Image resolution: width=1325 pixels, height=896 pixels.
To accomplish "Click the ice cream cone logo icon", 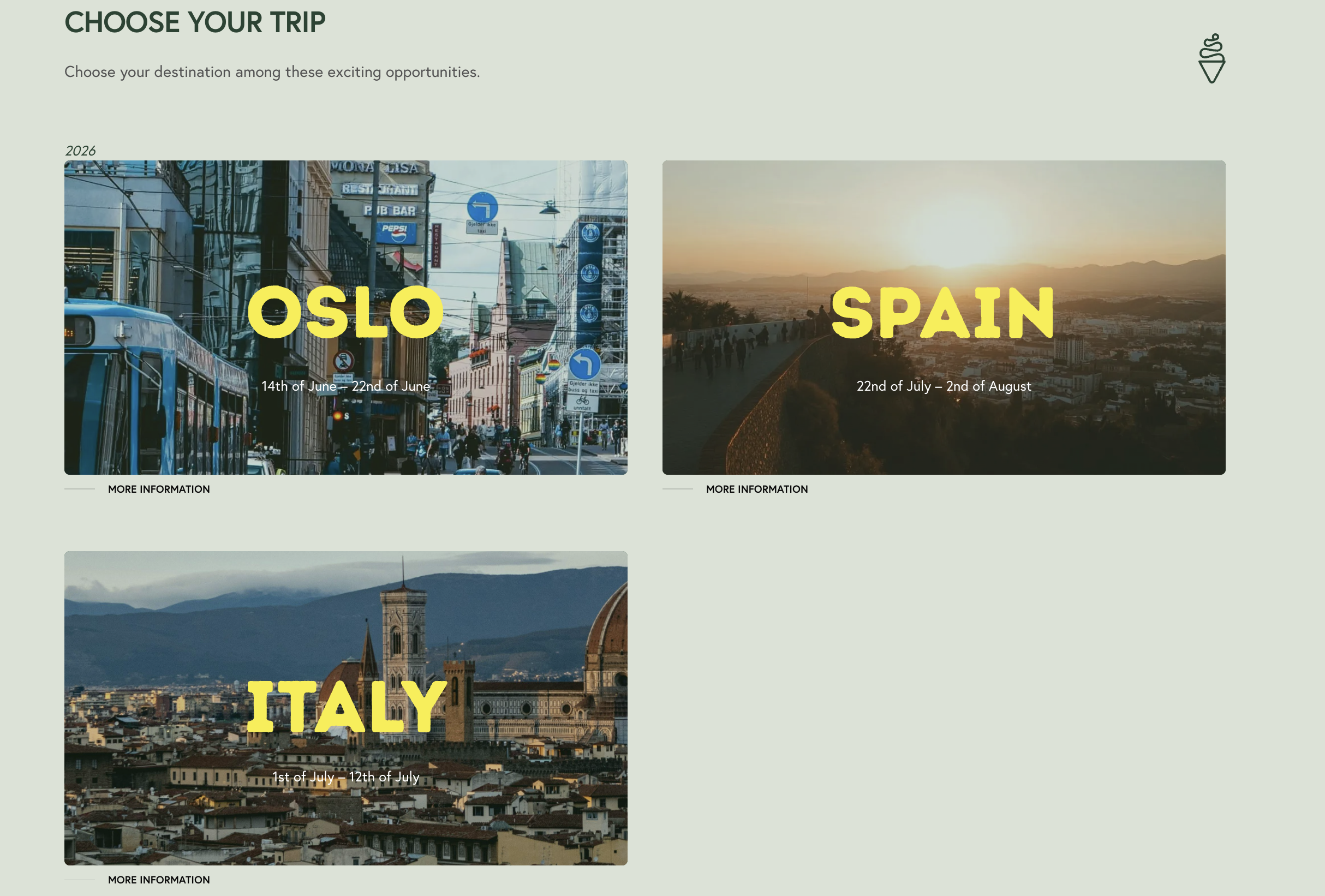I will [1211, 58].
